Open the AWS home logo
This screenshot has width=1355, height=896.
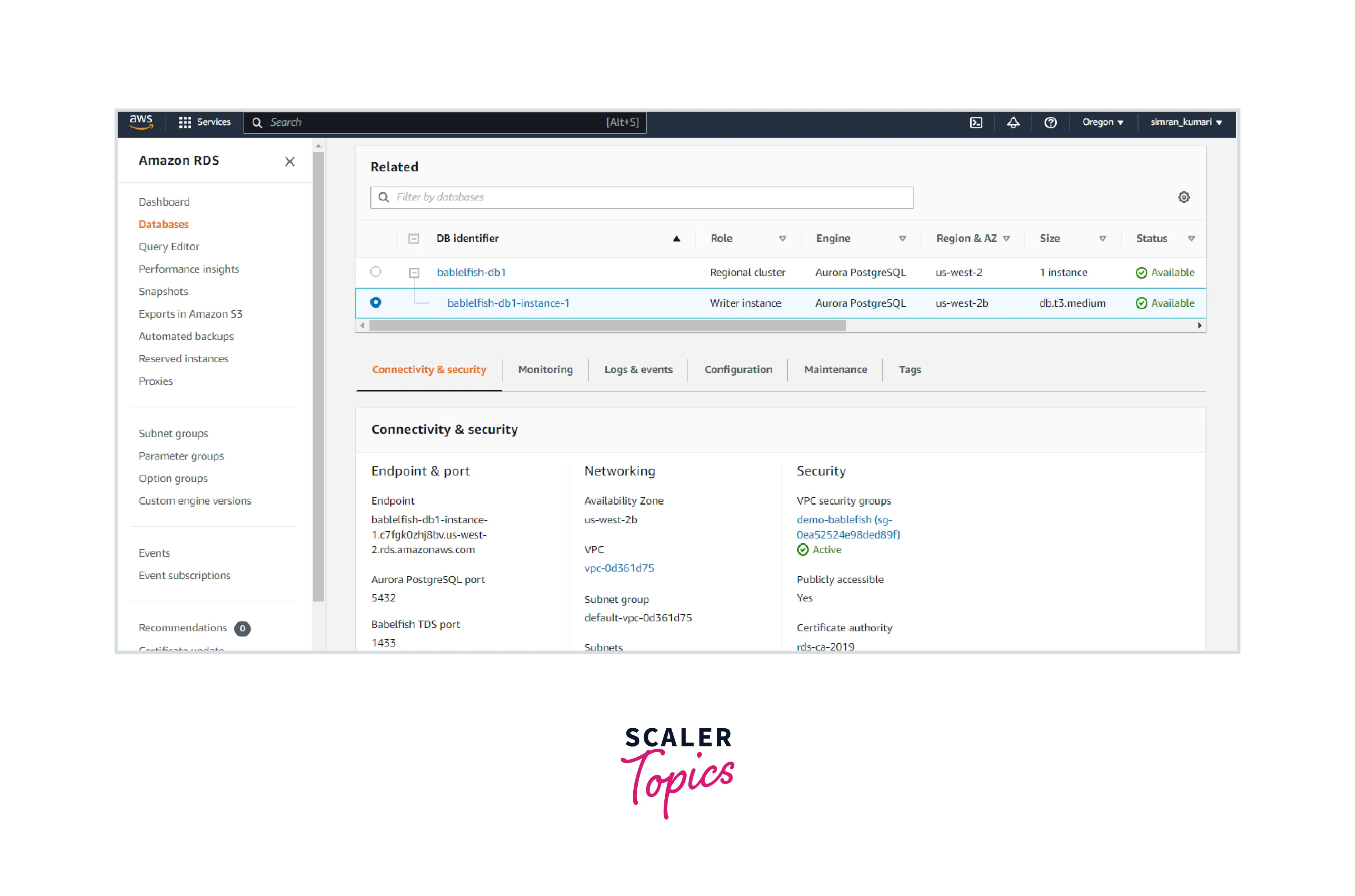141,122
